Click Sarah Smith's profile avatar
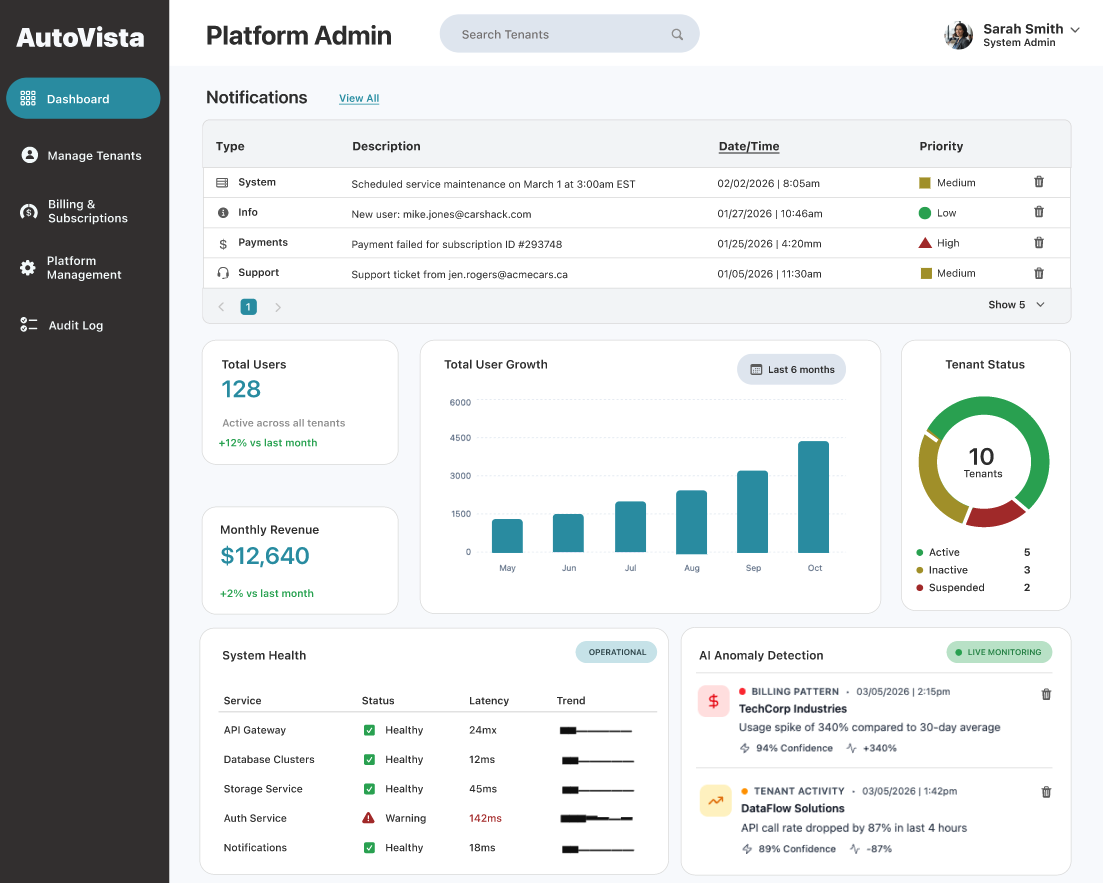 point(958,35)
